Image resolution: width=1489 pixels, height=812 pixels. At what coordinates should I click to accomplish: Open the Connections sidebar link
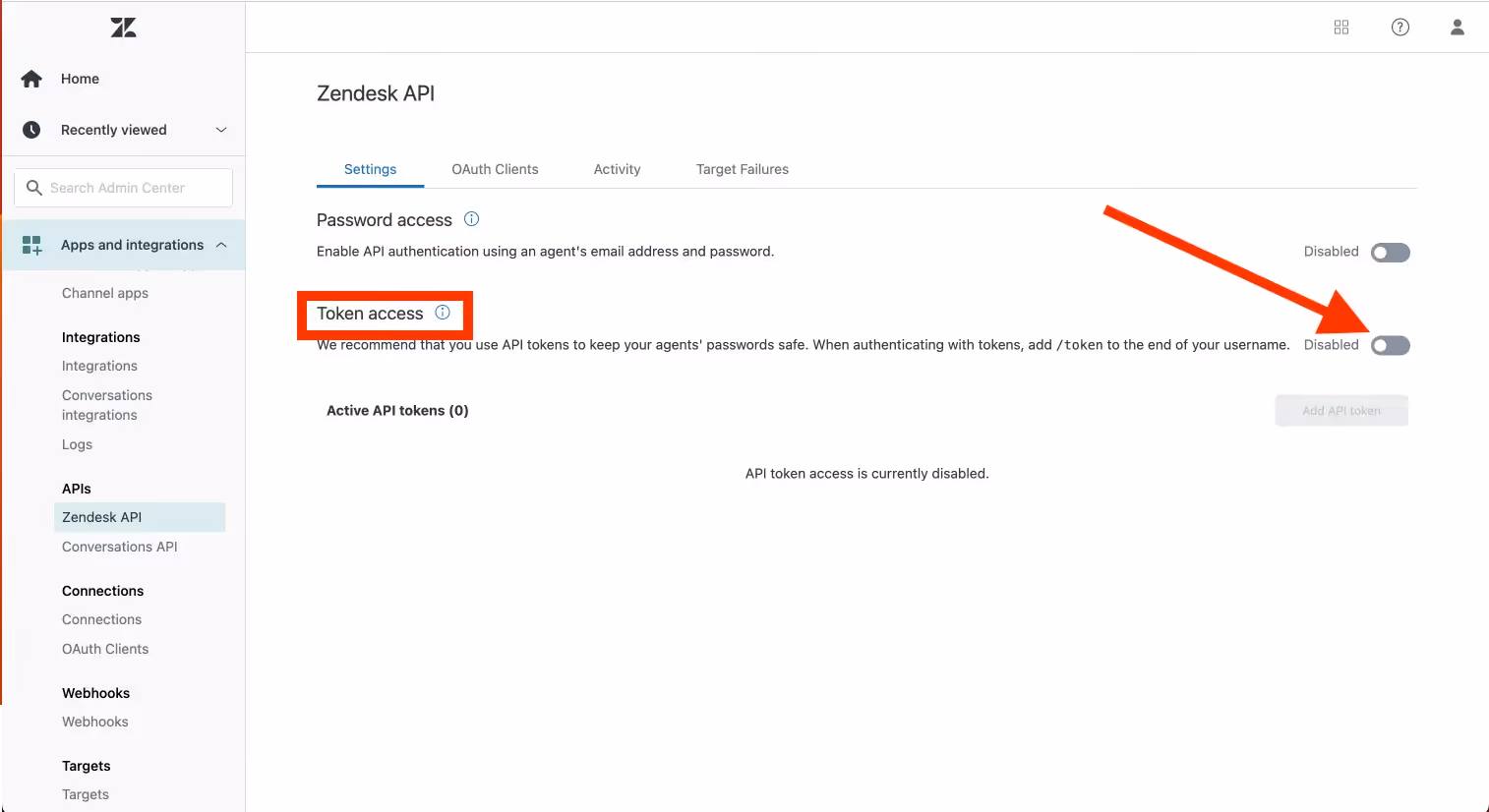click(101, 619)
